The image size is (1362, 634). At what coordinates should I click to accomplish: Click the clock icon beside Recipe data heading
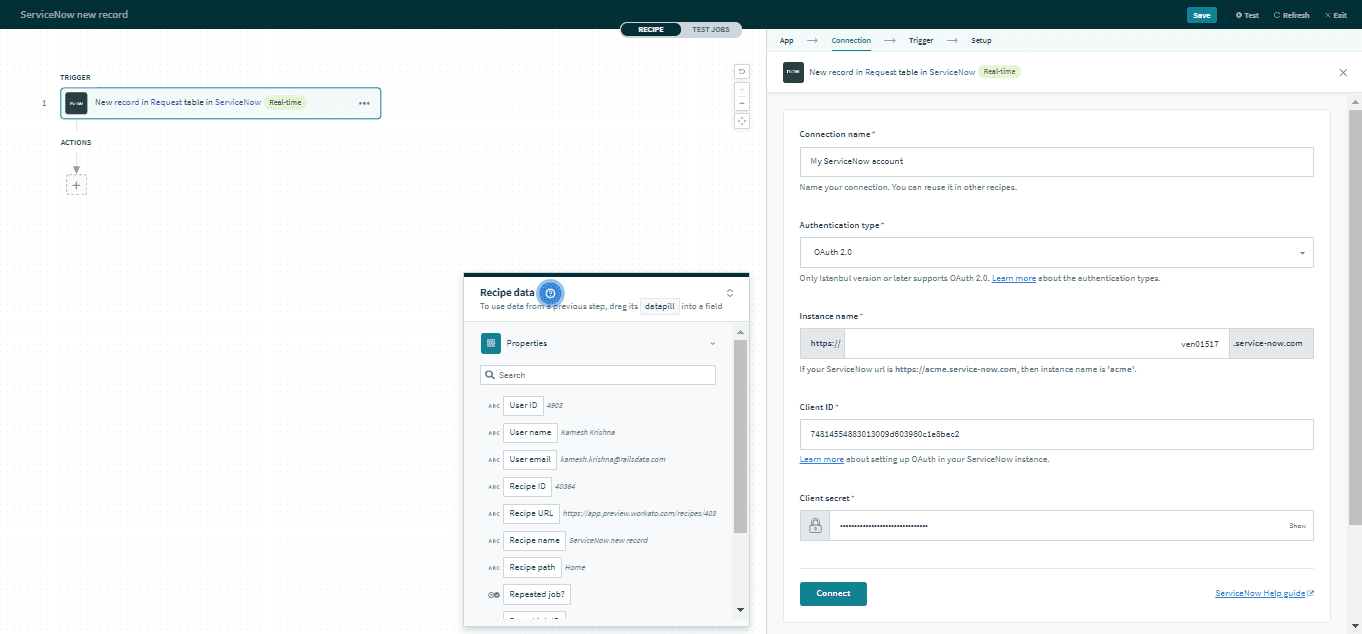pyautogui.click(x=550, y=293)
